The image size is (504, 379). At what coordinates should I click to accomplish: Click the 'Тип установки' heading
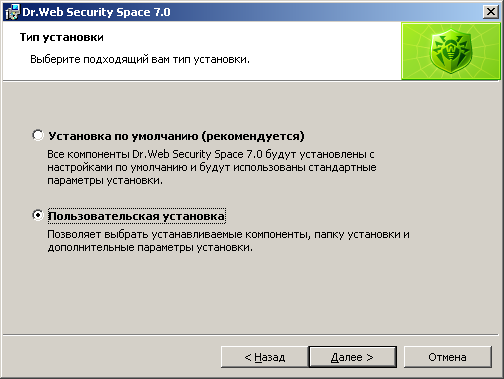[62, 37]
